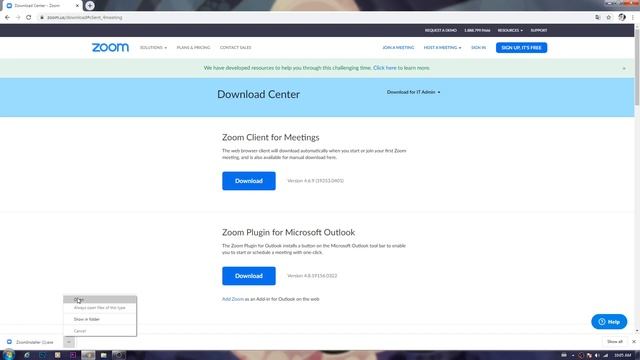This screenshot has height=360, width=640.
Task: Click Sign Up, It's Free button
Action: (521, 48)
